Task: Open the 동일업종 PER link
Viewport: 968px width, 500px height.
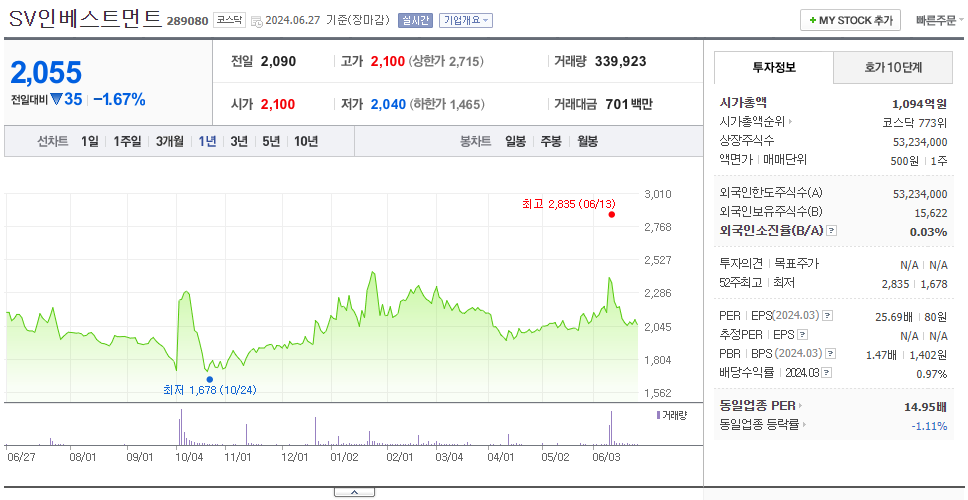Action: (757, 406)
